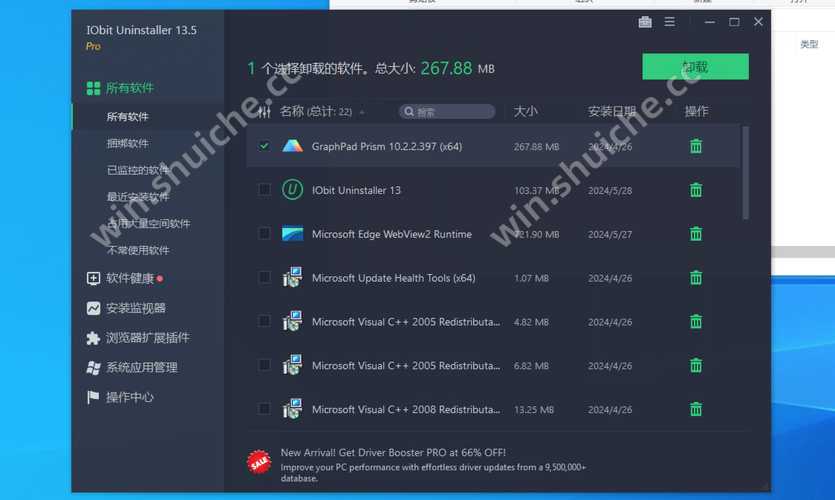Click the Edge WebView2 Runtime app icon

pos(292,234)
